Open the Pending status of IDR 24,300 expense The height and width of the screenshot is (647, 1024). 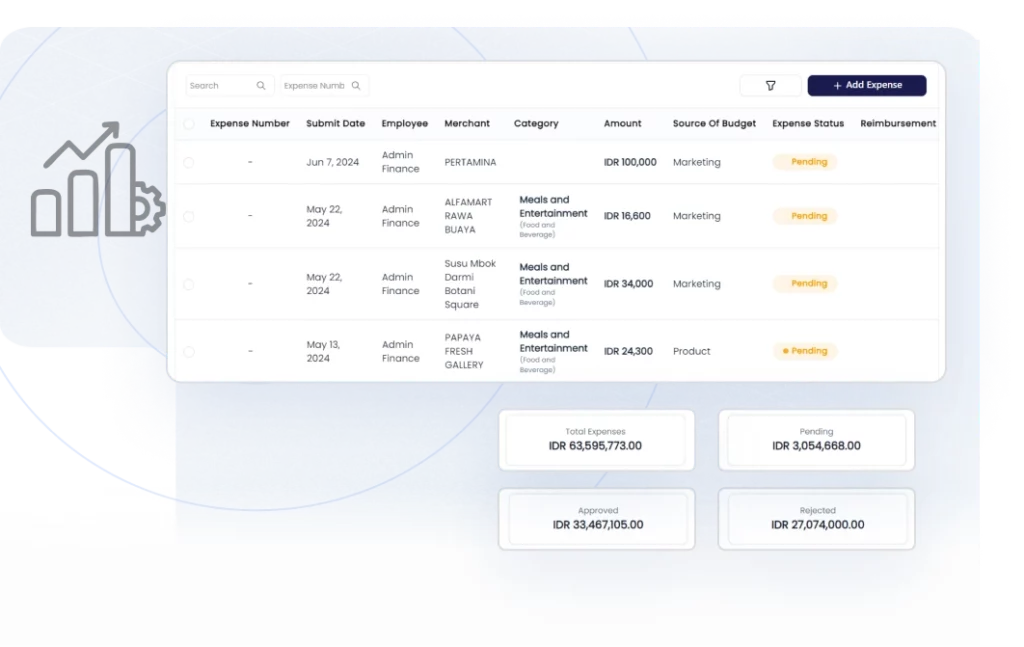coord(805,351)
